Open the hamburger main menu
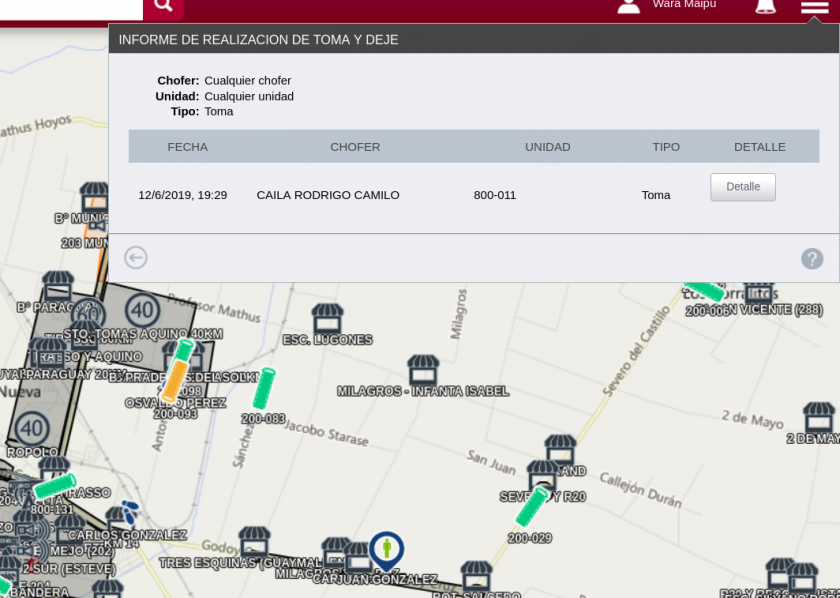840x598 pixels. pos(814,8)
